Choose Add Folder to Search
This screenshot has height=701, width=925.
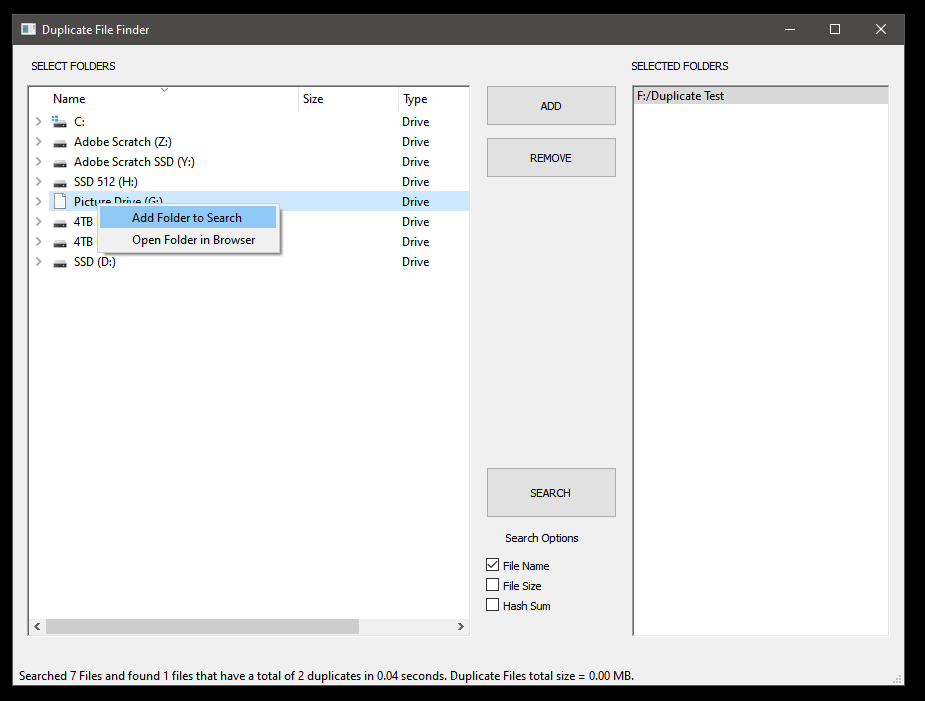[x=188, y=217]
